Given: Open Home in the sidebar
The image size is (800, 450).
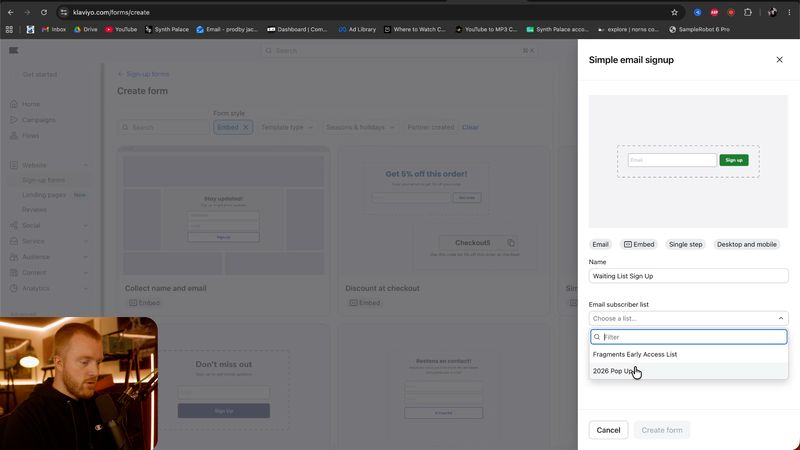Looking at the screenshot, I should [x=31, y=104].
